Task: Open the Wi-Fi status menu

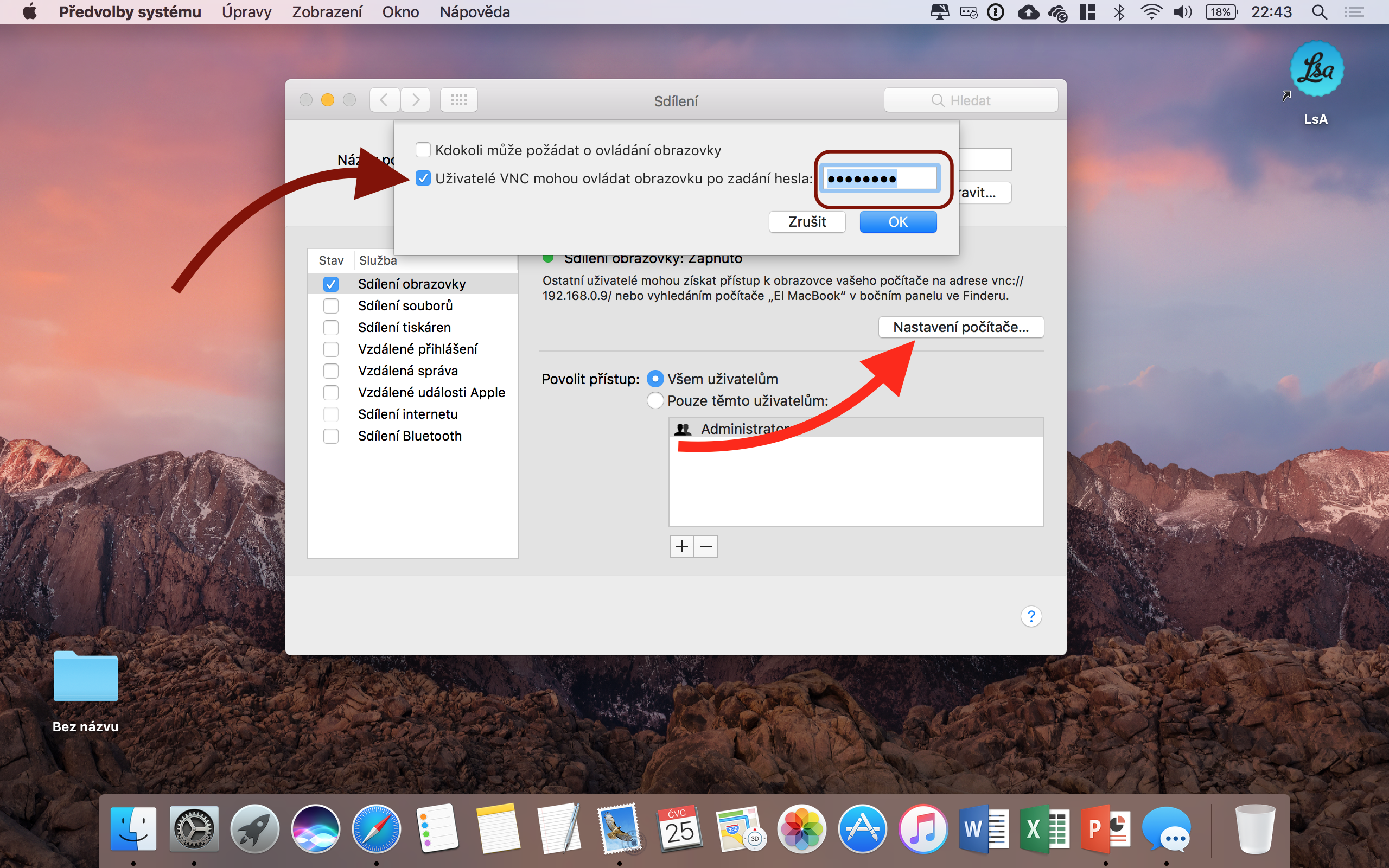Action: tap(1151, 12)
